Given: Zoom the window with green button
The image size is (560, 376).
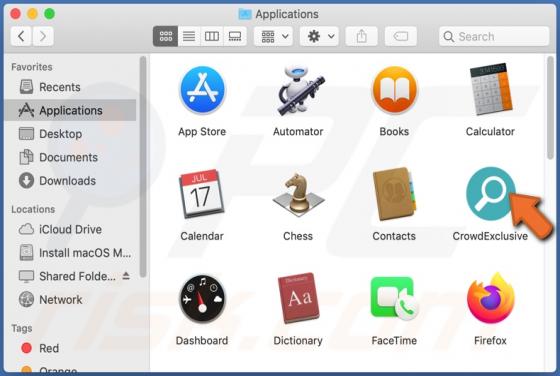Looking at the screenshot, I should click(49, 14).
